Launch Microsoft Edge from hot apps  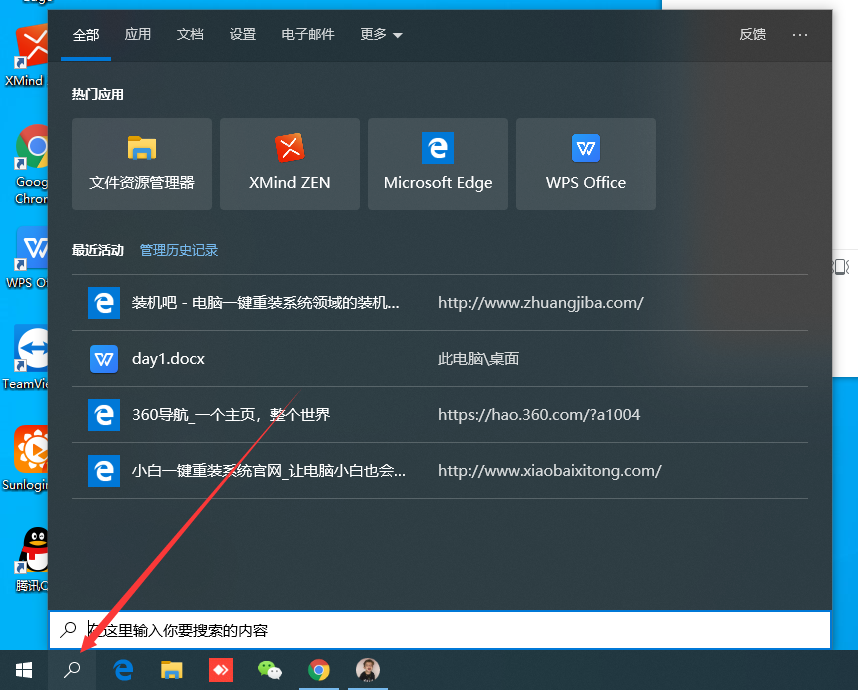click(437, 164)
